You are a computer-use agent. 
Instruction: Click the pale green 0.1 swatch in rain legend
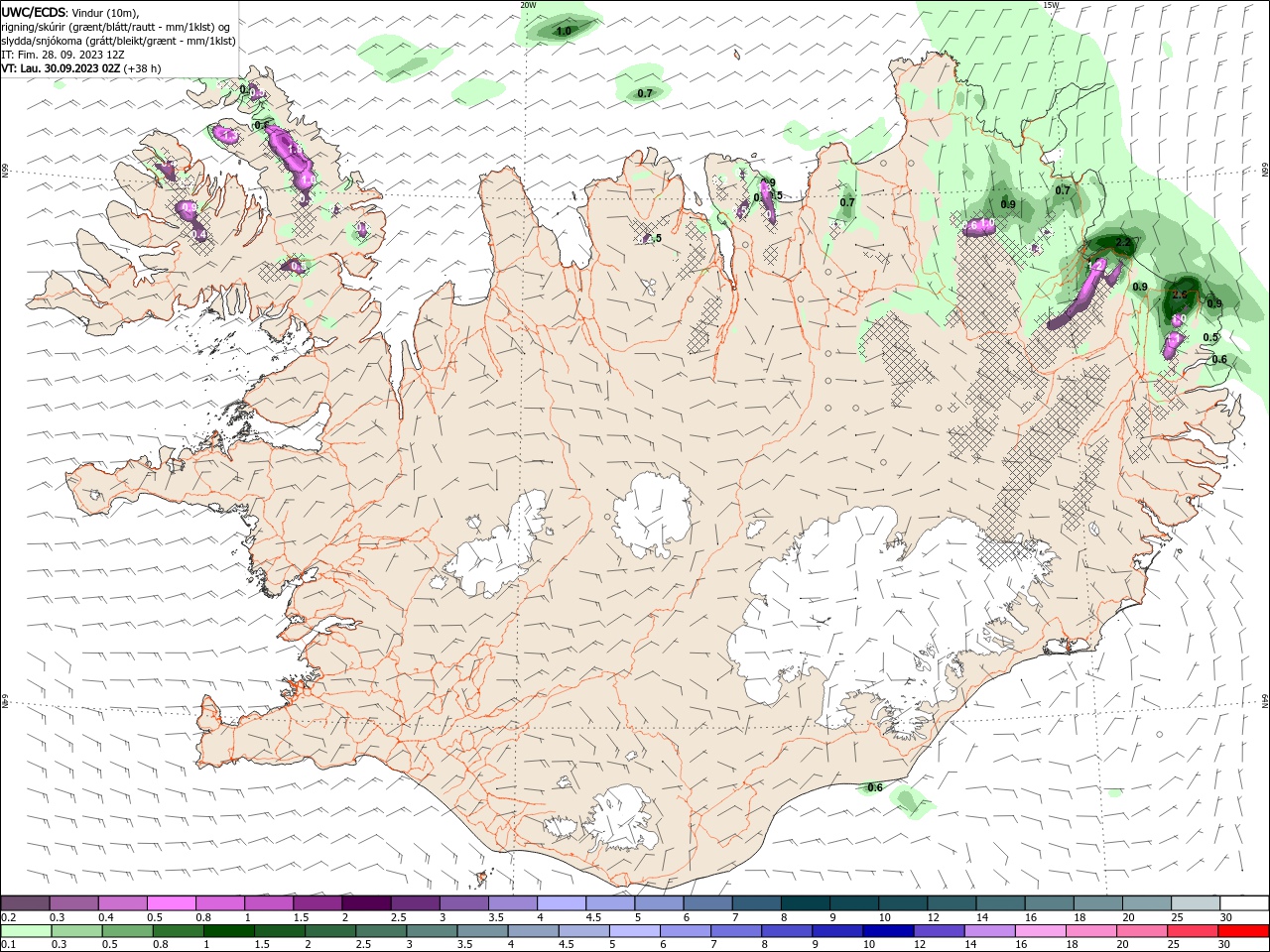click(26, 931)
